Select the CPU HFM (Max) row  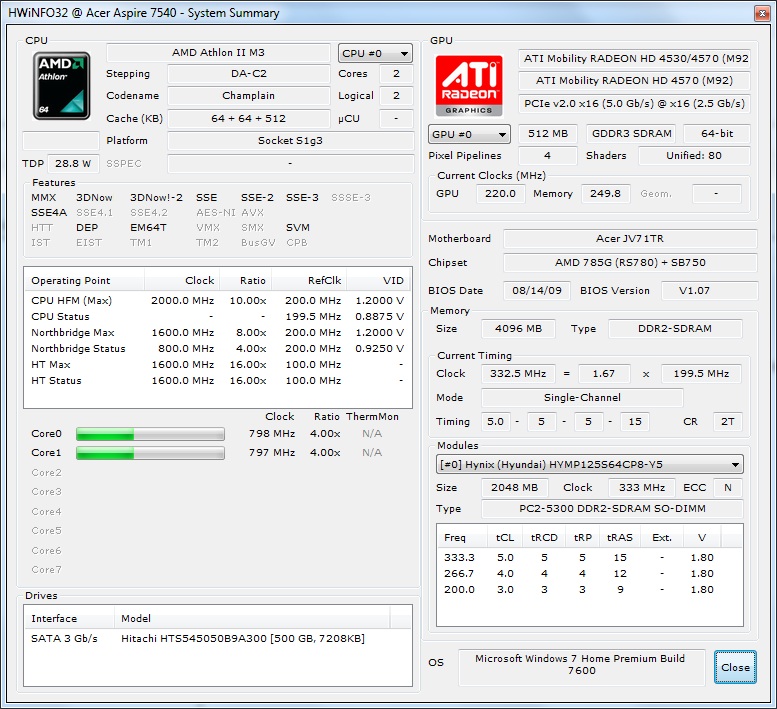(x=218, y=301)
